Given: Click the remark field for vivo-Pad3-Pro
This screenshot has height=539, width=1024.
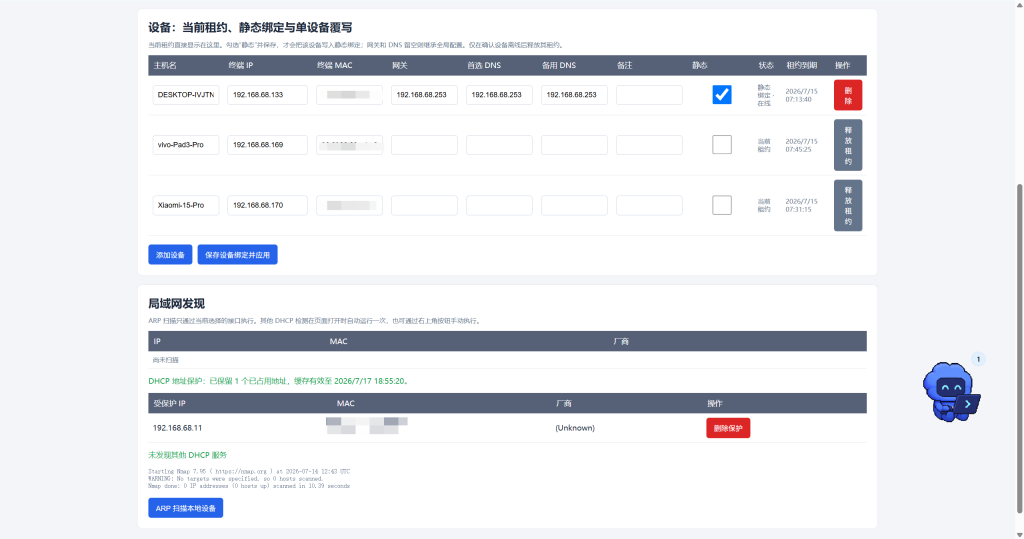Looking at the screenshot, I should tap(649, 144).
